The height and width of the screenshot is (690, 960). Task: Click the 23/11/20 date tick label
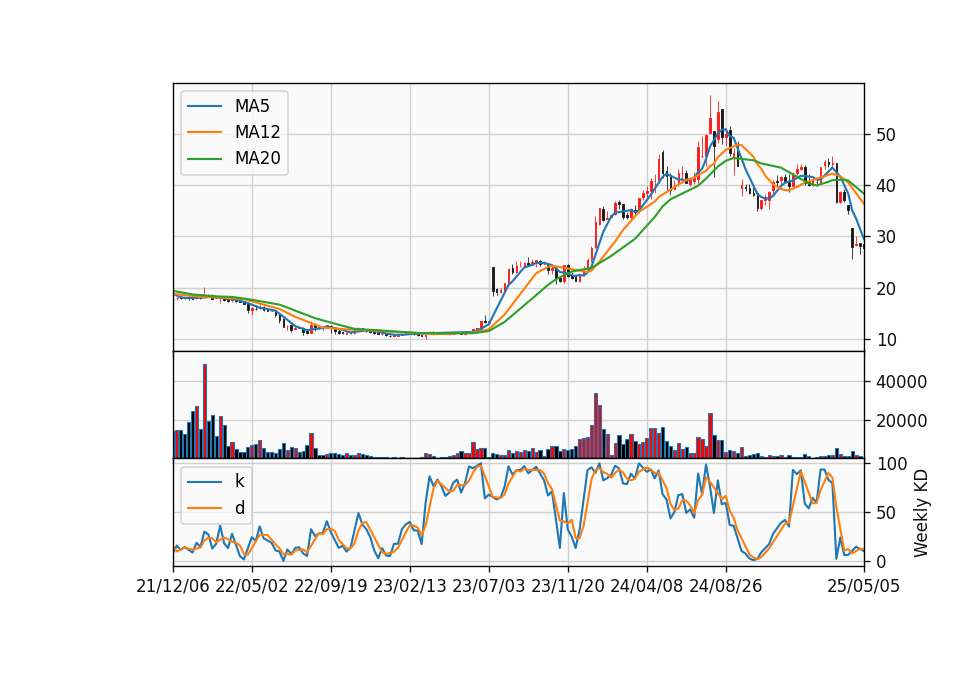(568, 586)
